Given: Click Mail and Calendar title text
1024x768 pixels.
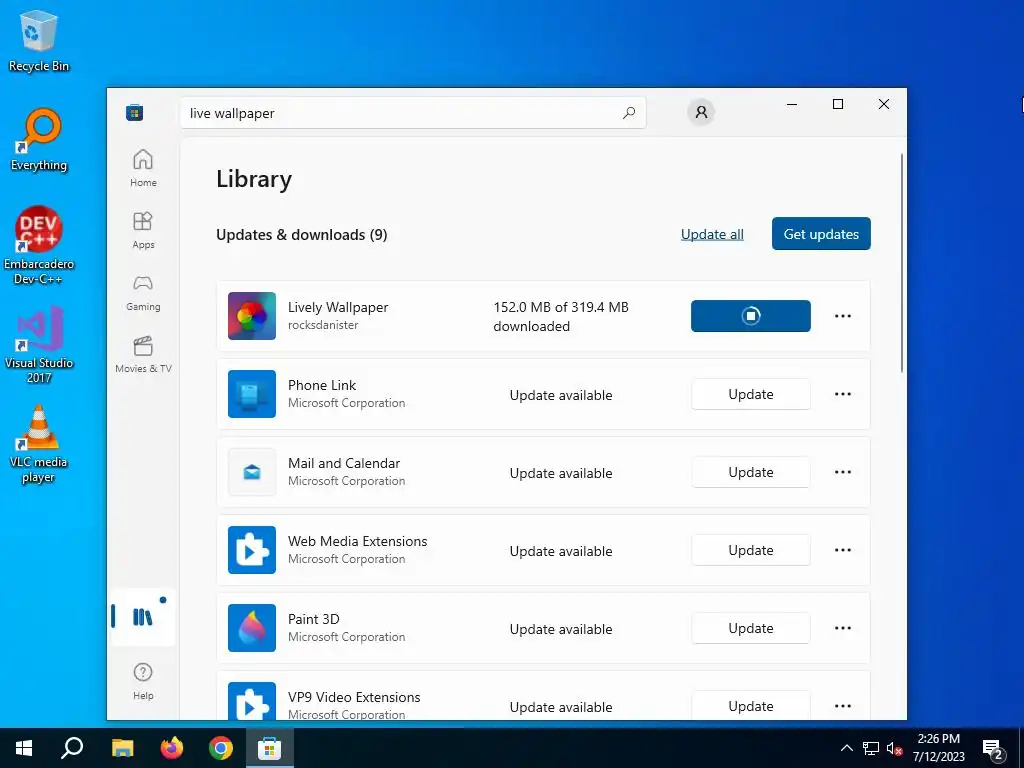Looking at the screenshot, I should coord(344,463).
